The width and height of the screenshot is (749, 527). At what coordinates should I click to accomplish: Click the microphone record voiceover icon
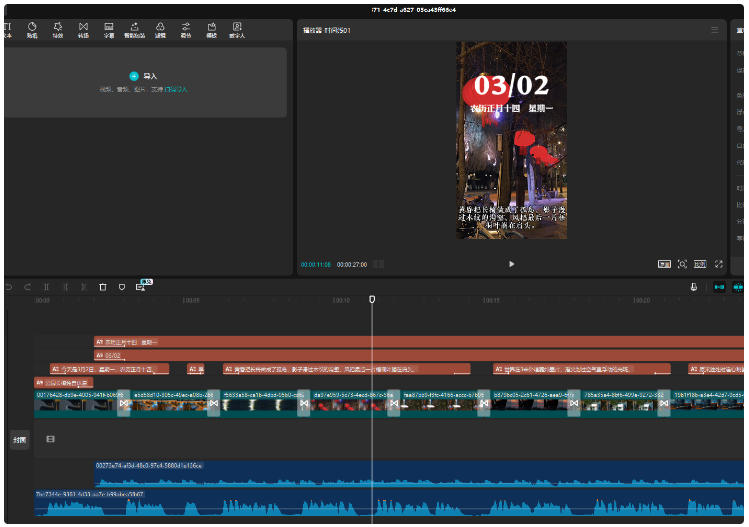coord(693,287)
